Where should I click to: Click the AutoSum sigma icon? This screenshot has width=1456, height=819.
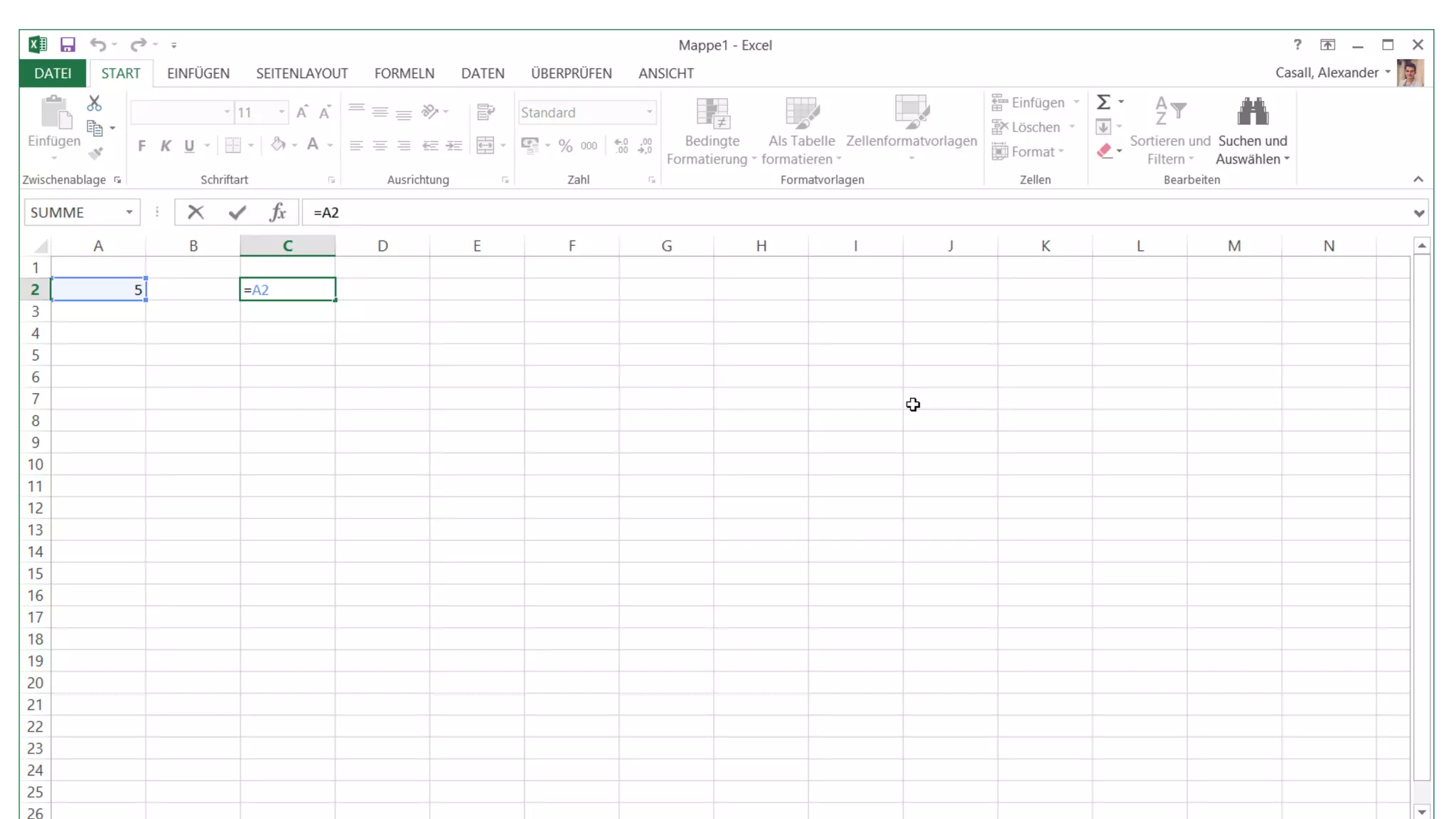tap(1103, 102)
